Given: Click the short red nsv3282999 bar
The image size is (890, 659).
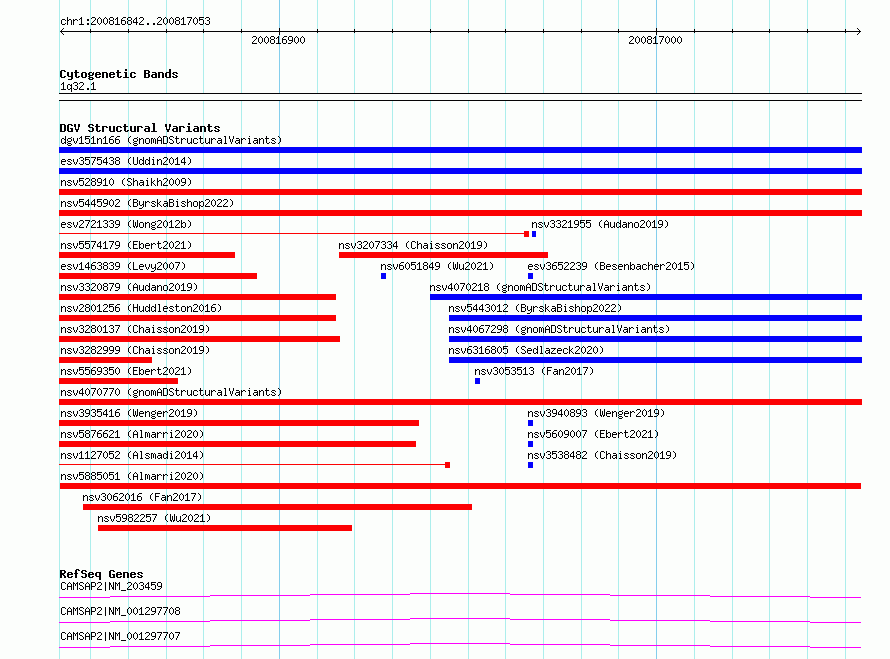Looking at the screenshot, I should [106, 360].
